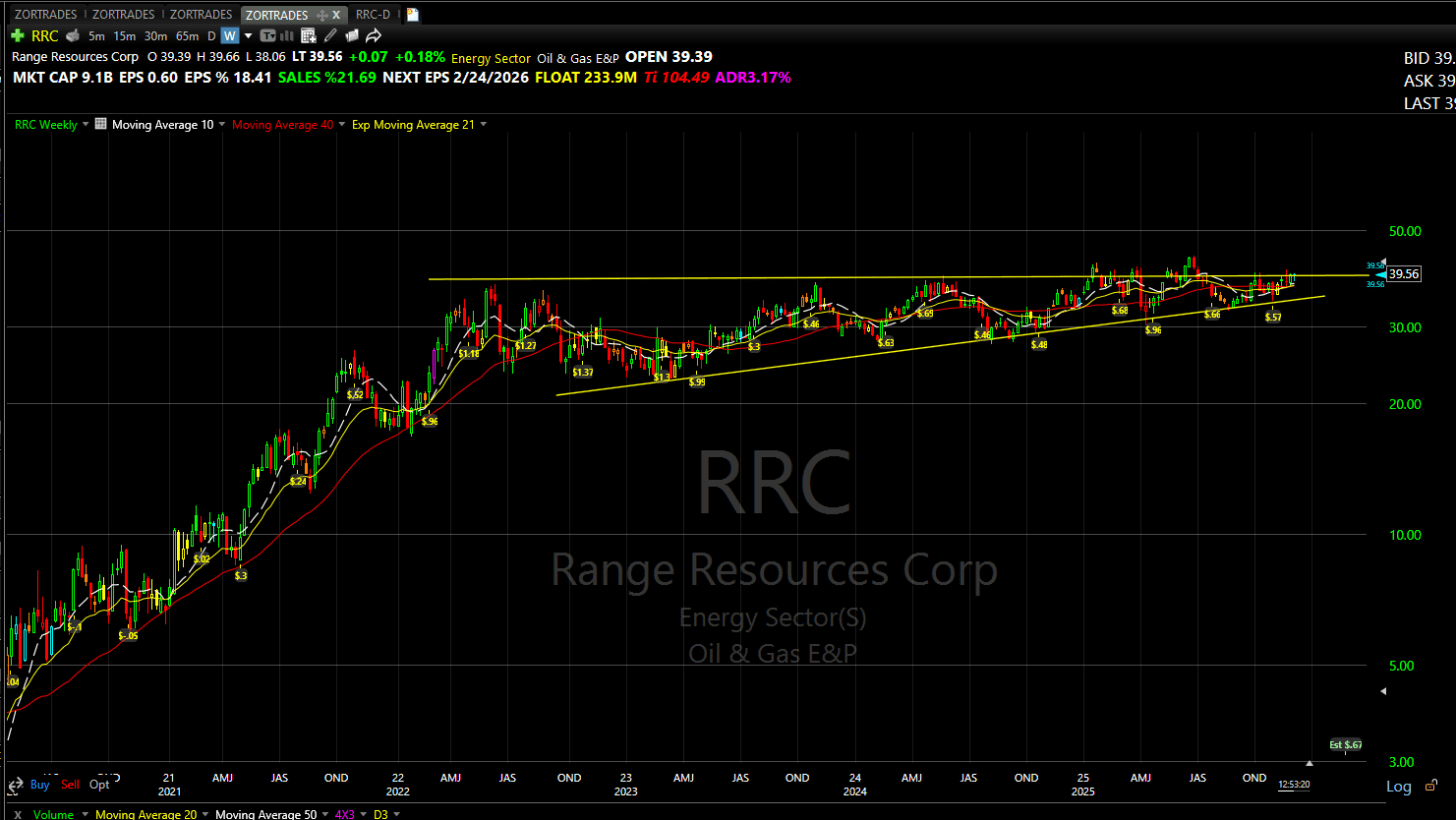Switch to the RRC-D tab
This screenshot has height=820, width=1456.
[373, 15]
